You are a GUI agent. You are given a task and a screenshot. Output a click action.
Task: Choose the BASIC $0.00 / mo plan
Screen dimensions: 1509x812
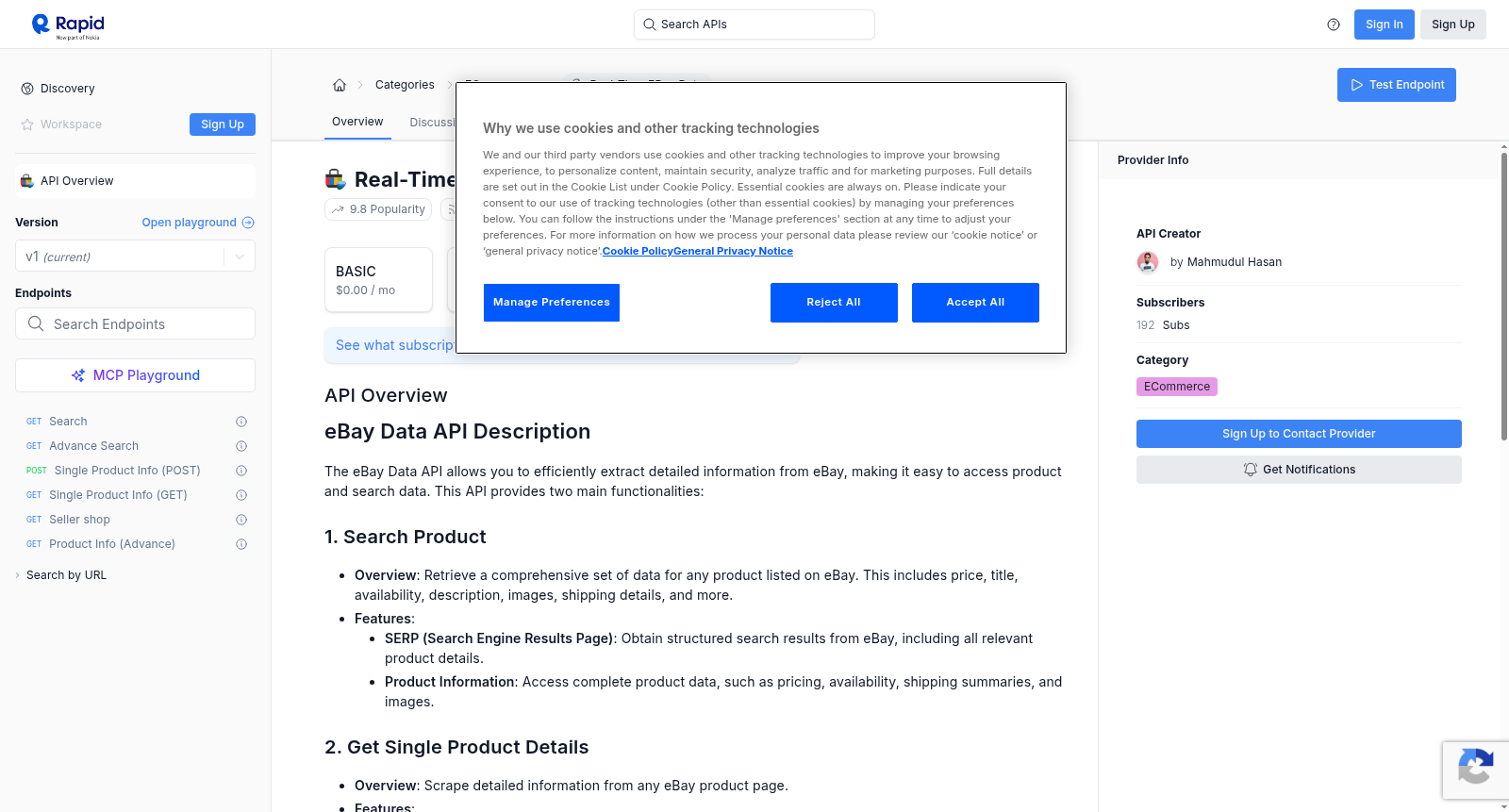378,280
